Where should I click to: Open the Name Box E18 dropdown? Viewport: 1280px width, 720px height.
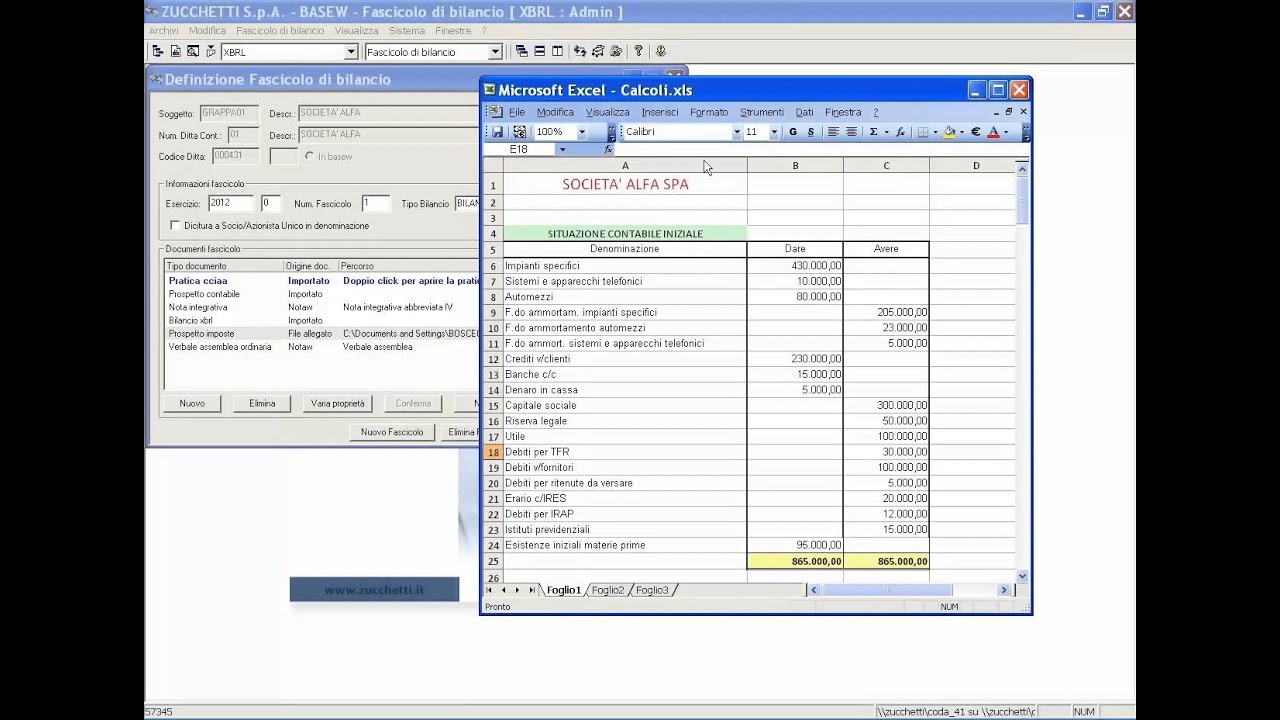562,149
